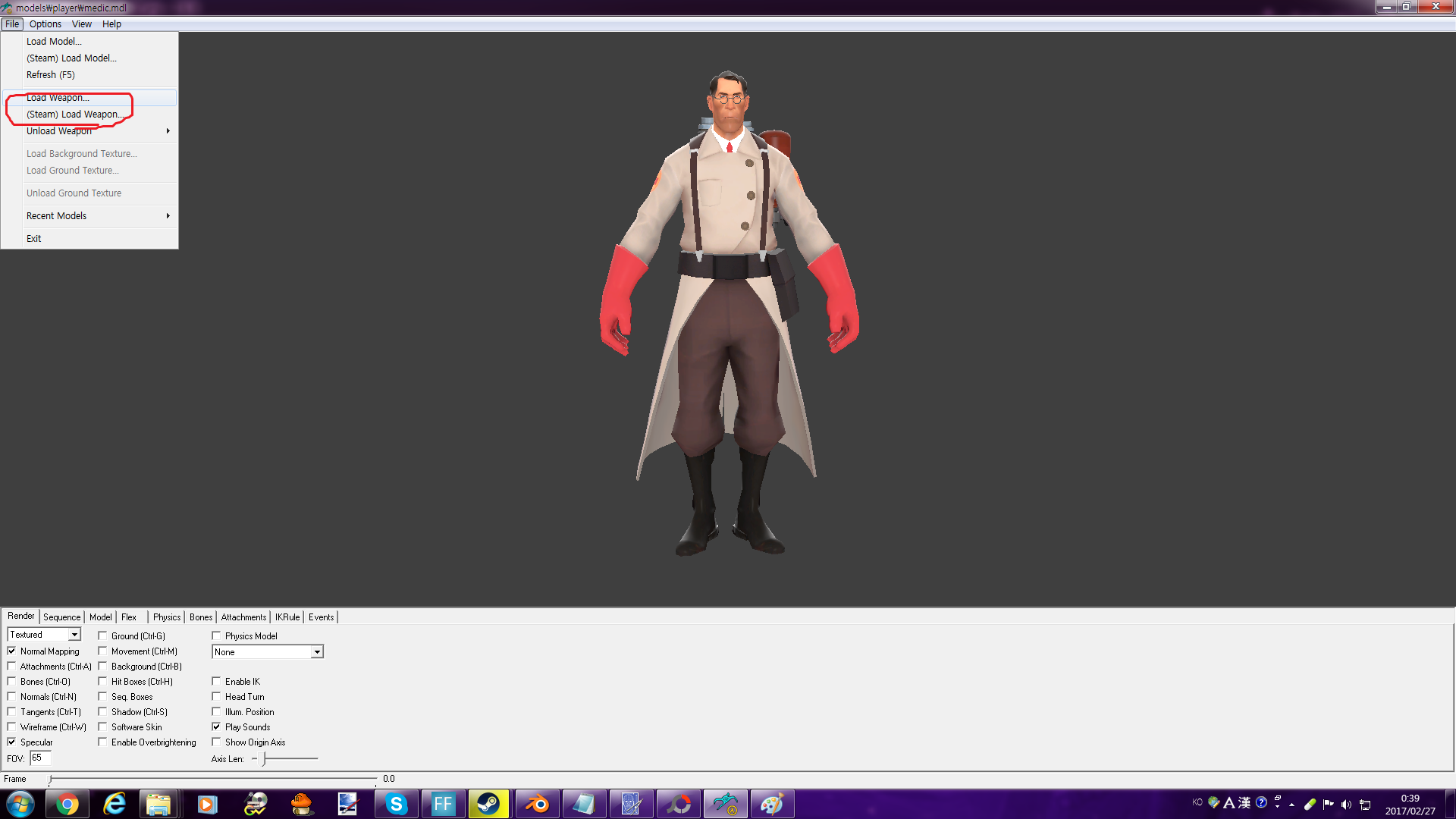Screen dimensions: 1456x819
Task: Open Skype from the taskbar
Action: tap(396, 804)
